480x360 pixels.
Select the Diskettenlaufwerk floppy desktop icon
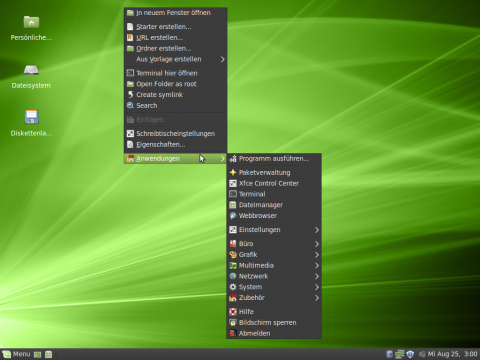[x=31, y=123]
